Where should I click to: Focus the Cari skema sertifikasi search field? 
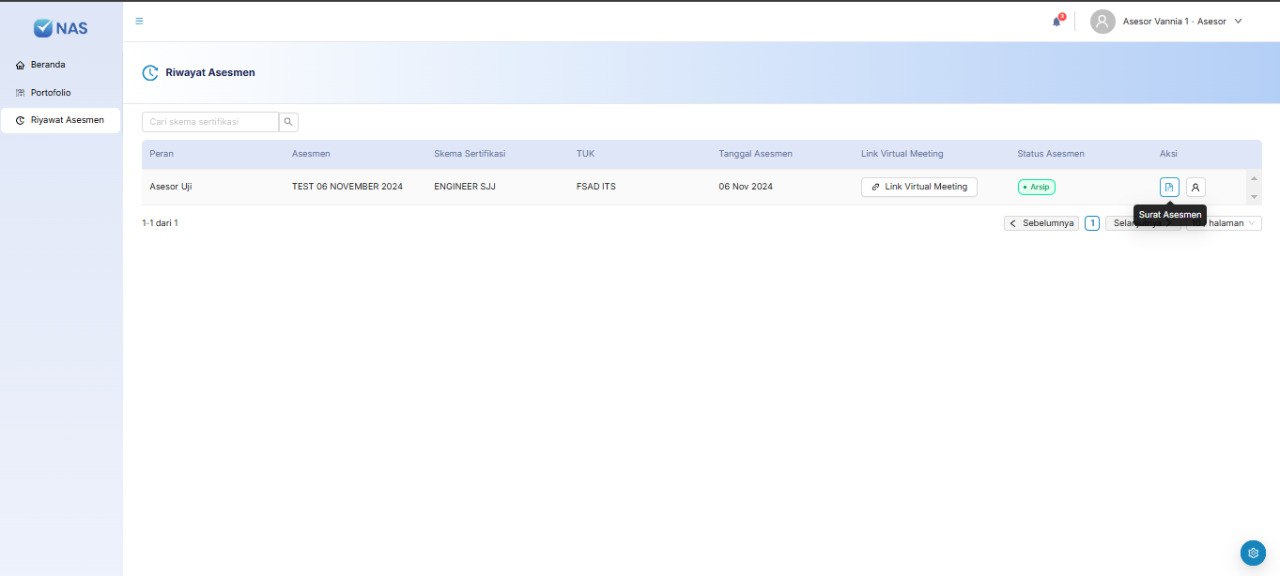[210, 122]
